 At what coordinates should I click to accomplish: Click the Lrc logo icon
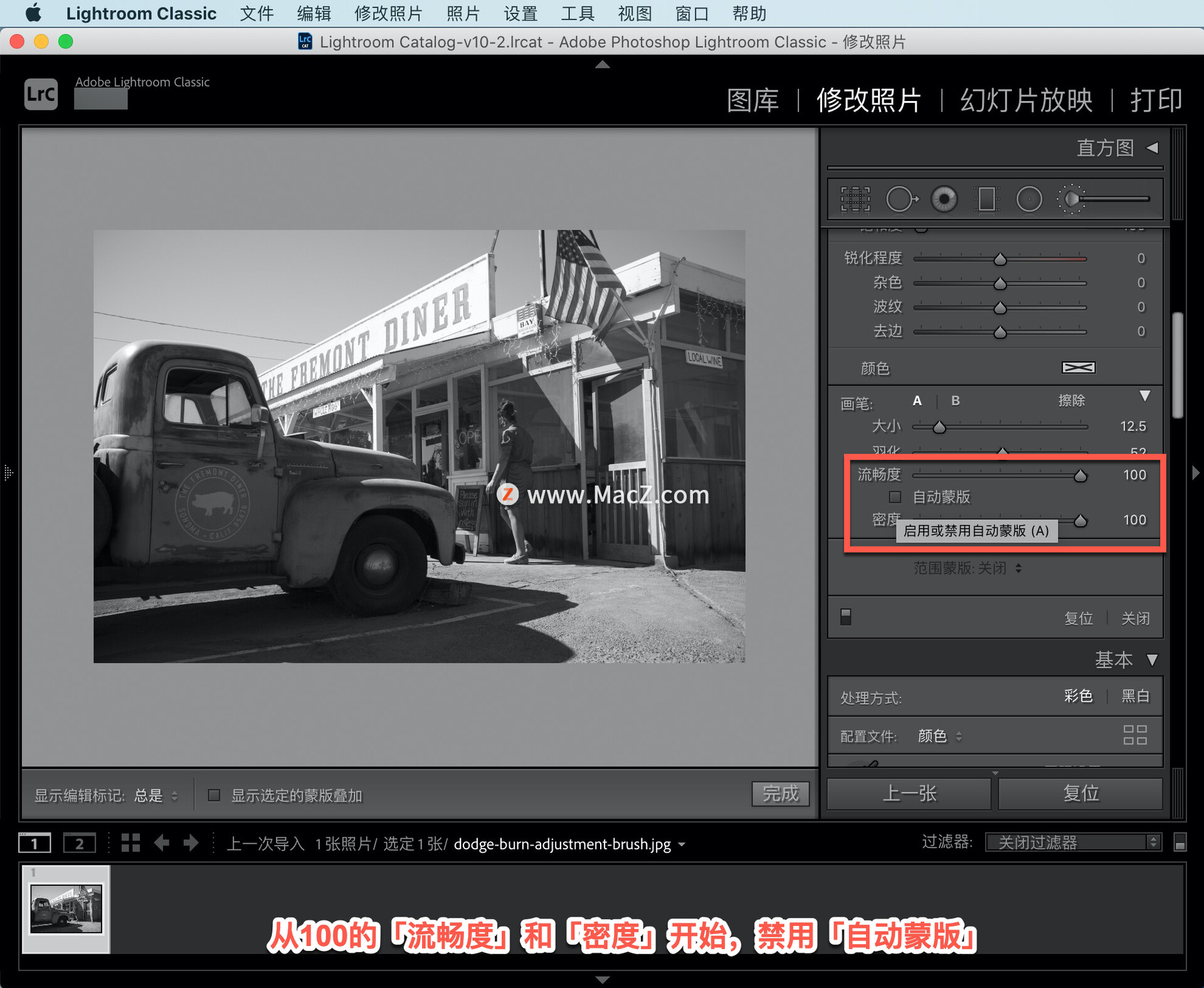coord(41,94)
